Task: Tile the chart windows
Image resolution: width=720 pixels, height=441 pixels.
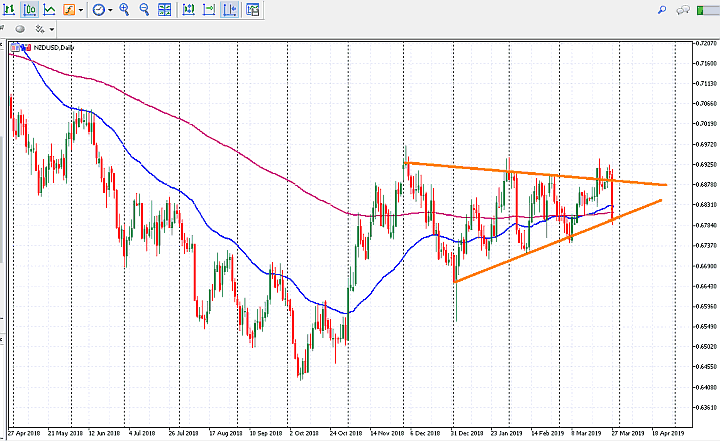Action: pos(166,10)
